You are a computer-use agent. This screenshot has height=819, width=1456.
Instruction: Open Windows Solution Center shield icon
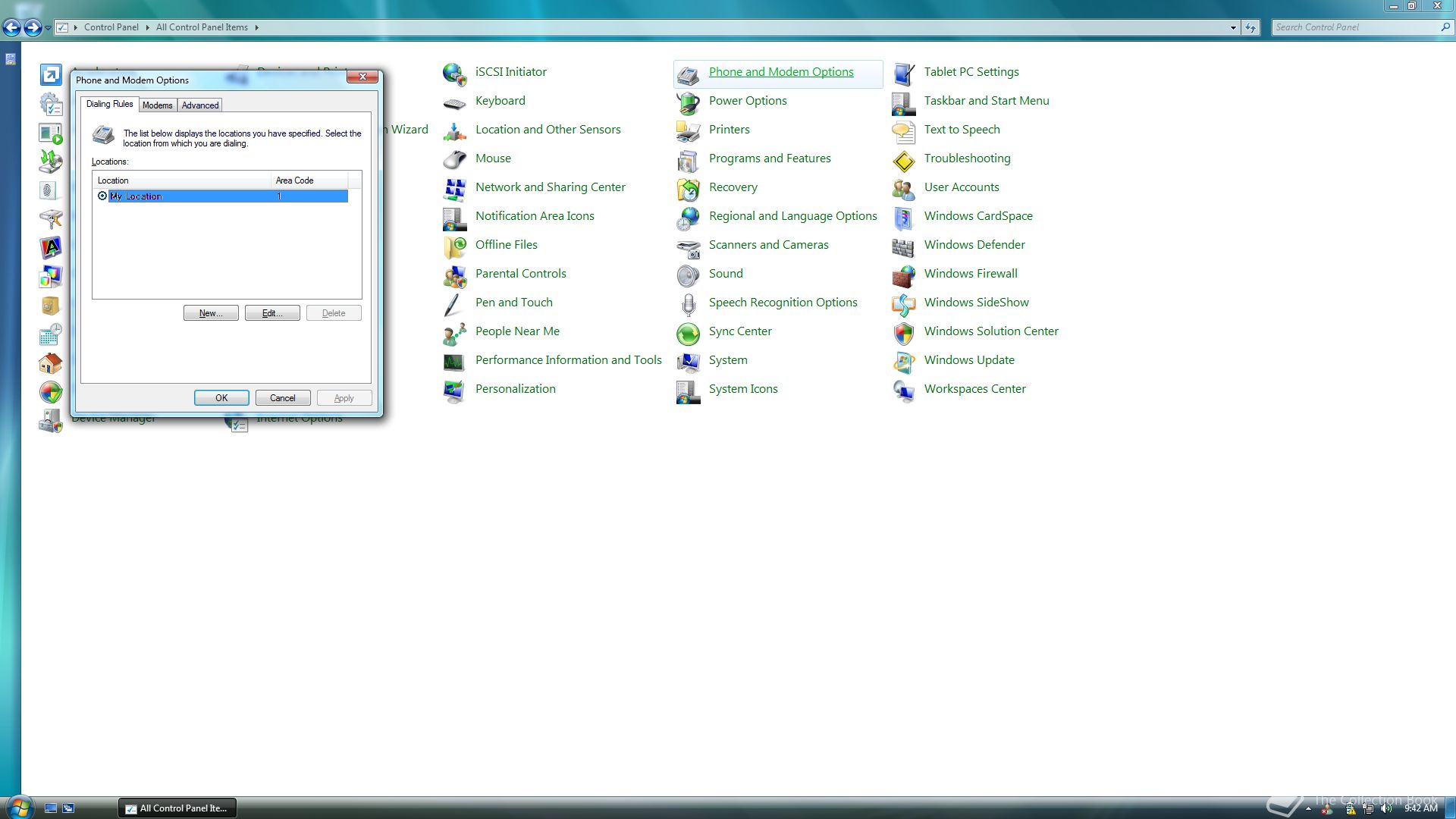(x=903, y=333)
